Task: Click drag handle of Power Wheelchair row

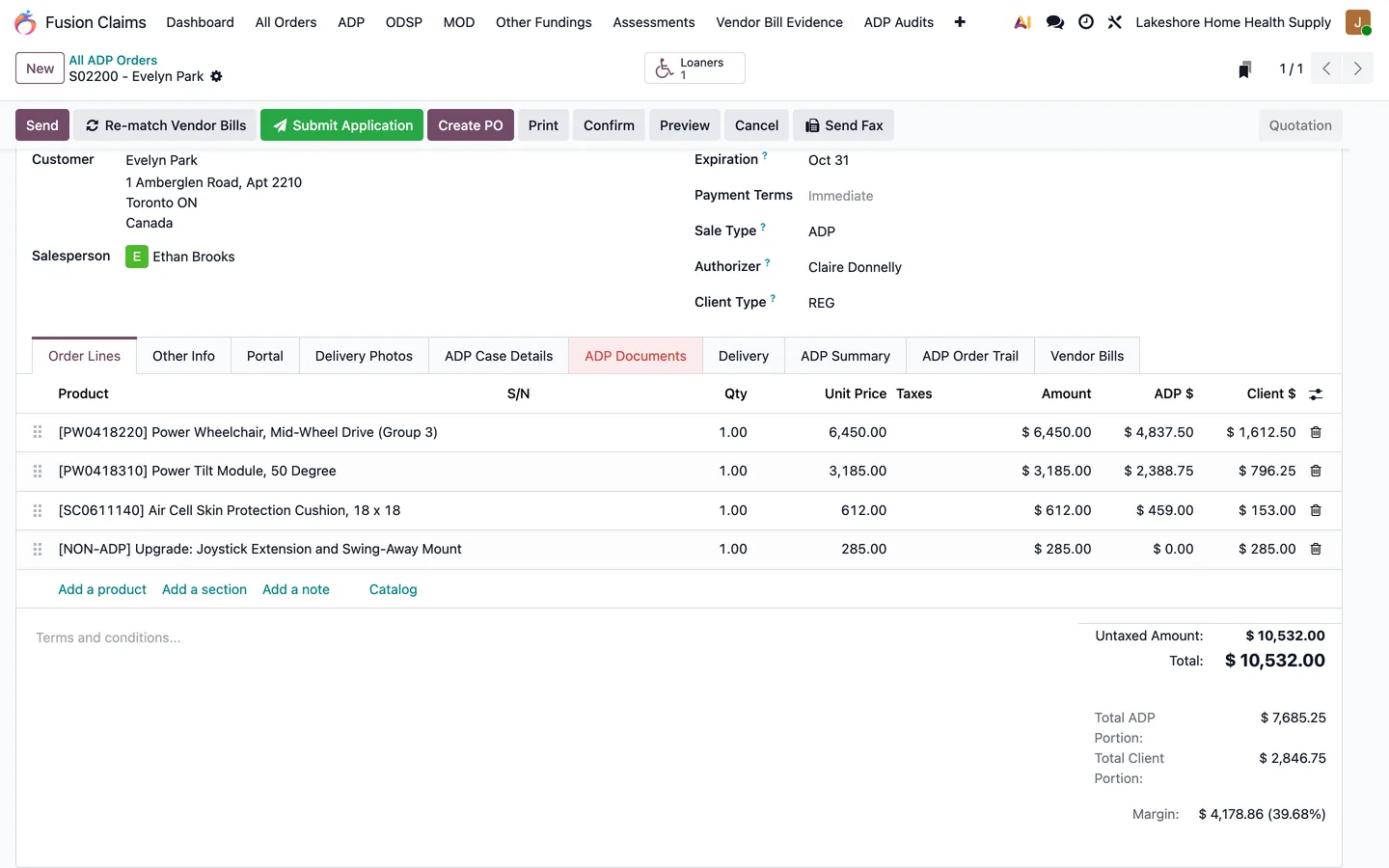Action: (38, 432)
